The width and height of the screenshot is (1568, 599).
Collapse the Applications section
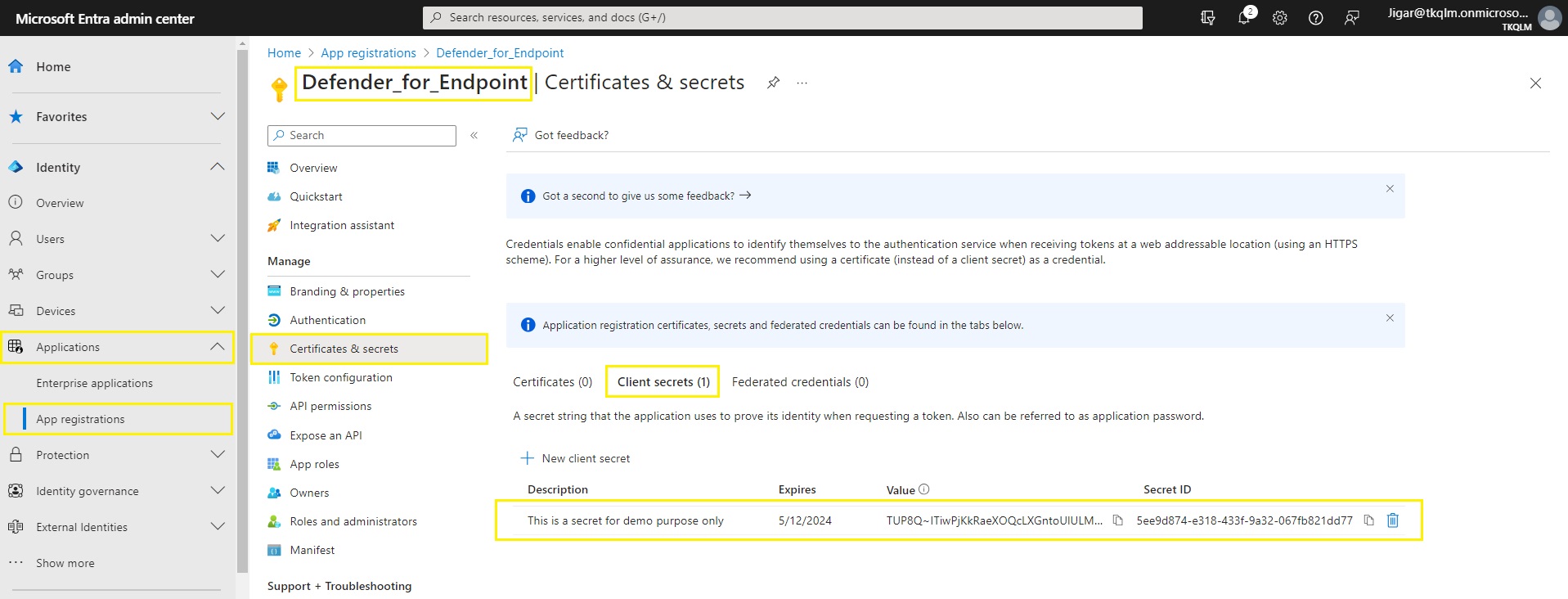[218, 347]
